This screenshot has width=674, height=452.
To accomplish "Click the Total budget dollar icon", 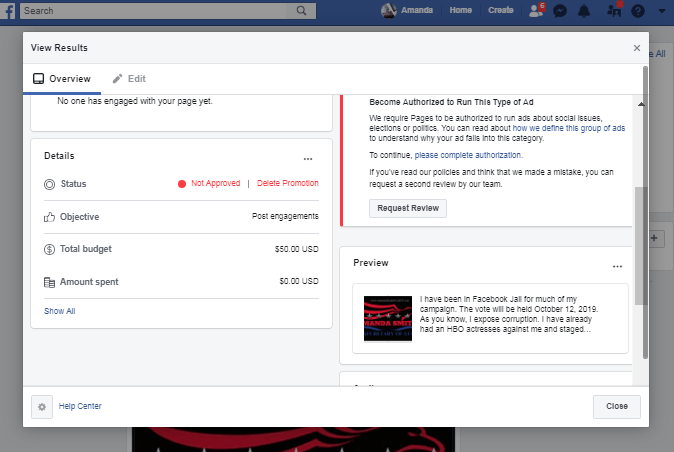I will (49, 249).
